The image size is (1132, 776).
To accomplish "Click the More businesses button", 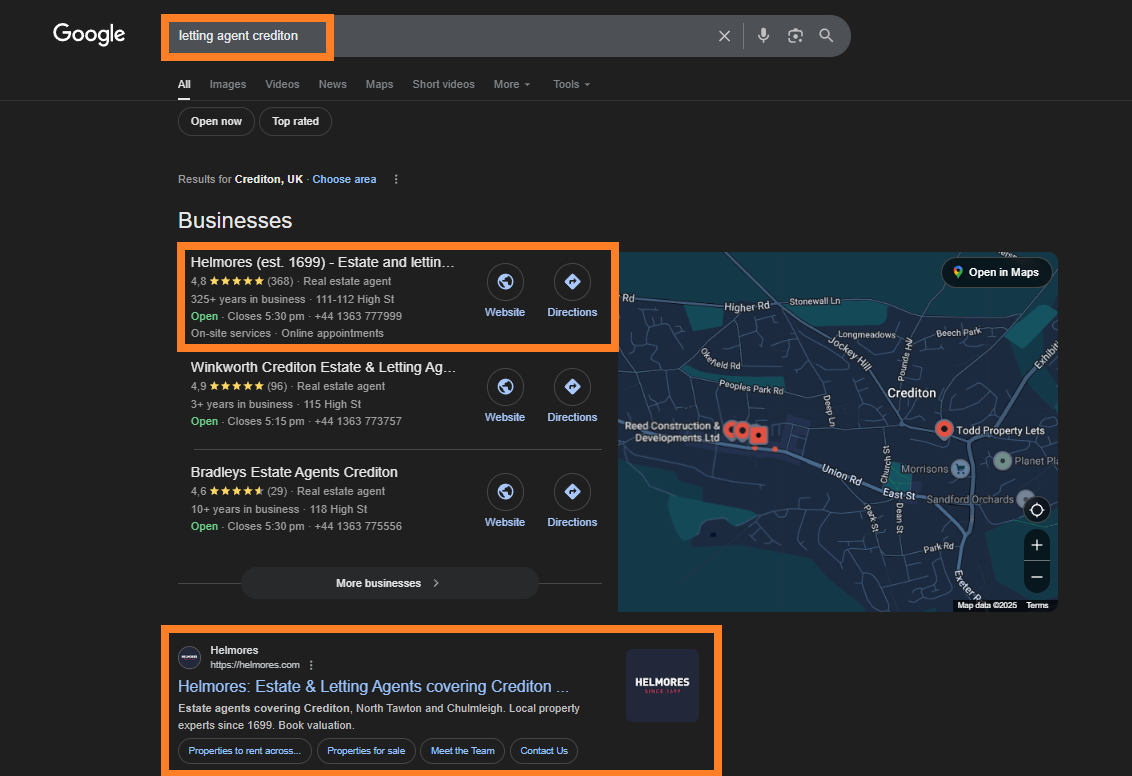I will coord(389,583).
